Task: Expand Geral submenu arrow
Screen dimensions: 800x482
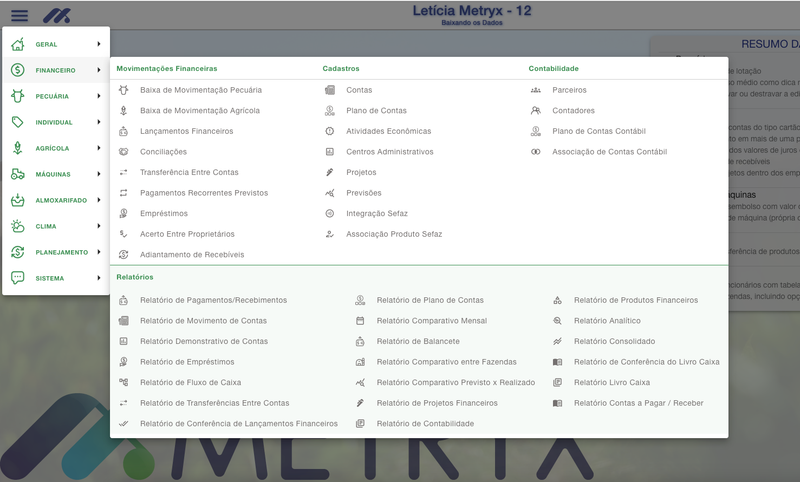Action: (98, 44)
